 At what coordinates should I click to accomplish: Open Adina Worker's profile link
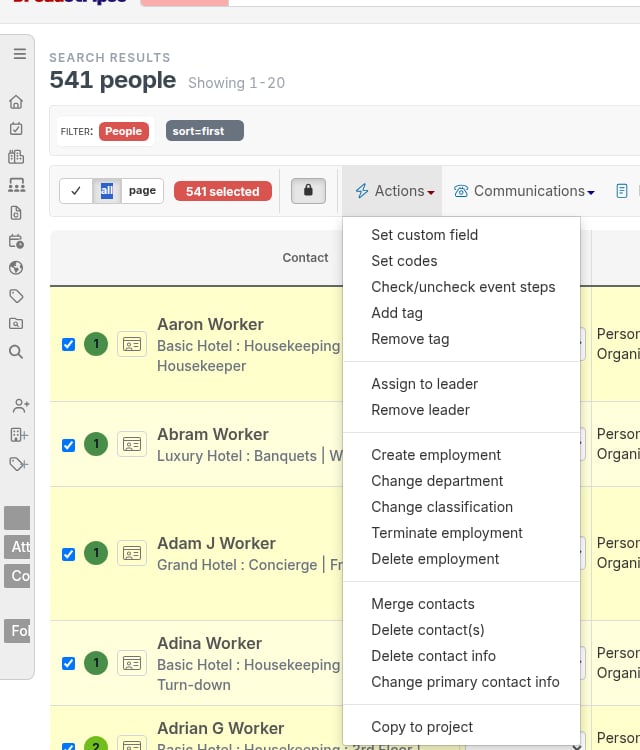[x=210, y=643]
